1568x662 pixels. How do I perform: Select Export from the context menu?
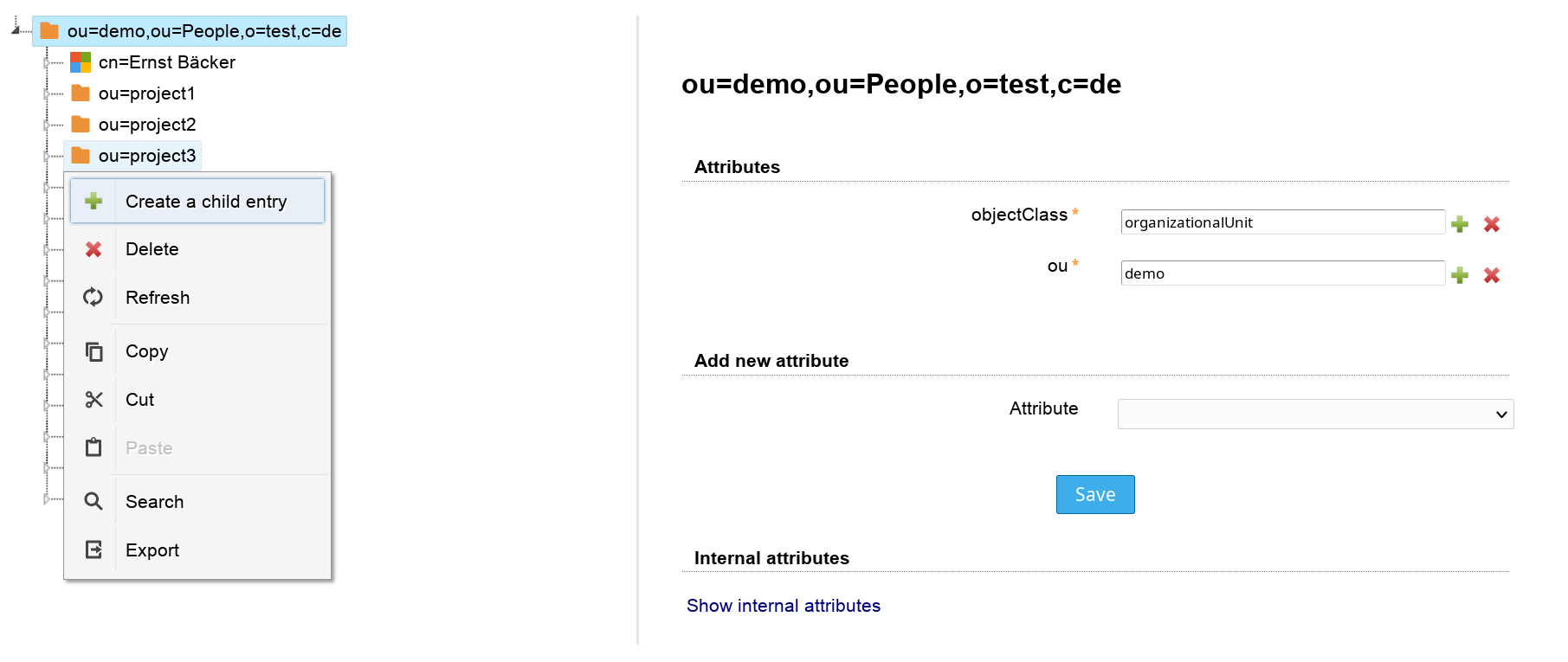[x=152, y=550]
